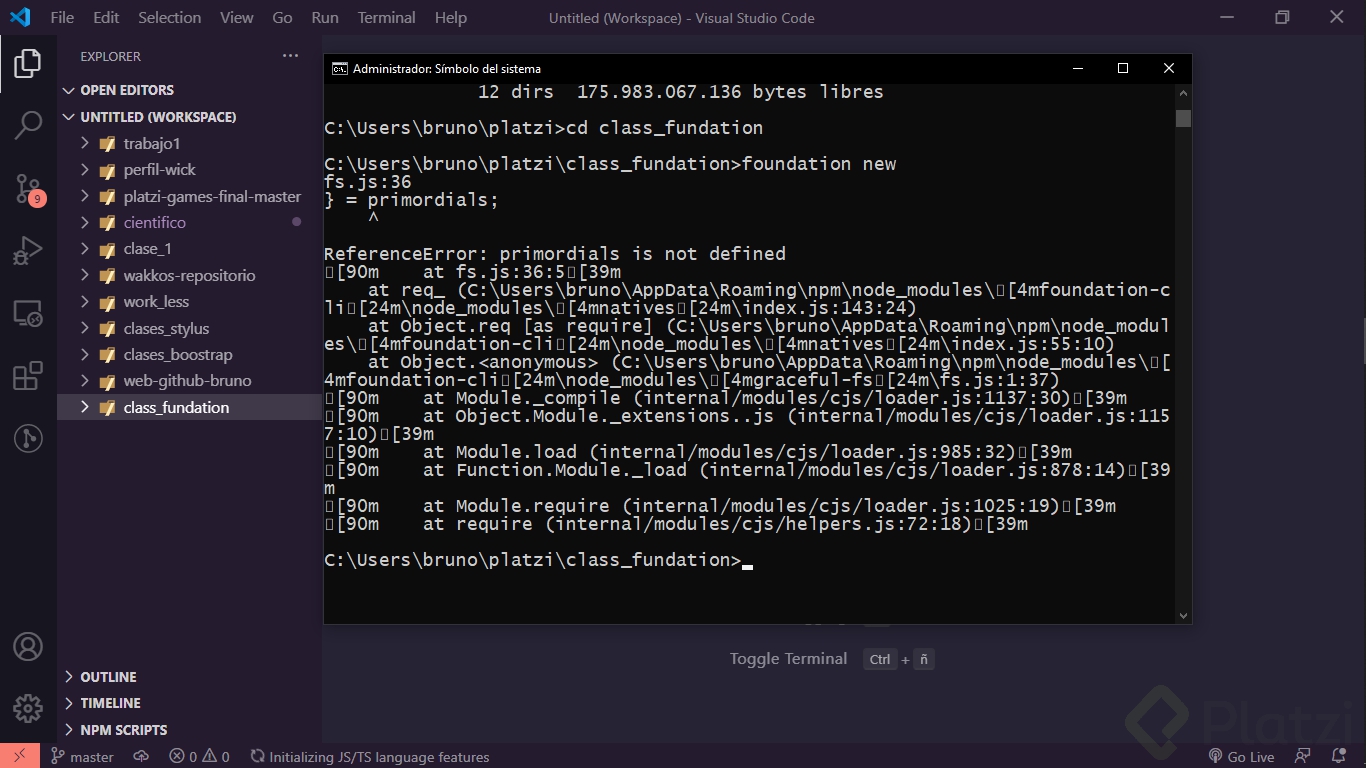Close the Command Prompt window
Image resolution: width=1366 pixels, height=768 pixels.
[1169, 69]
